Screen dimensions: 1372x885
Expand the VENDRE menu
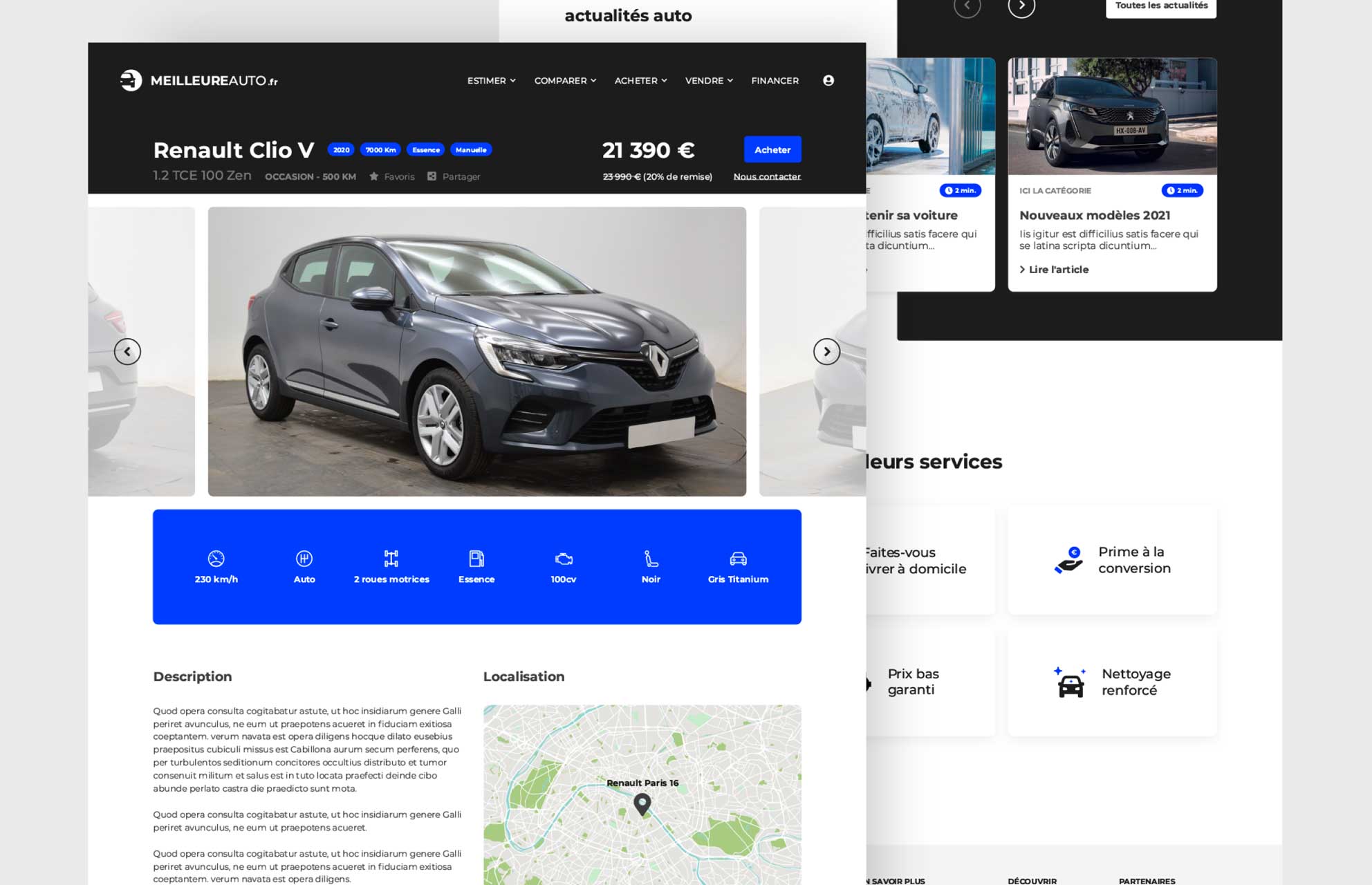(709, 80)
